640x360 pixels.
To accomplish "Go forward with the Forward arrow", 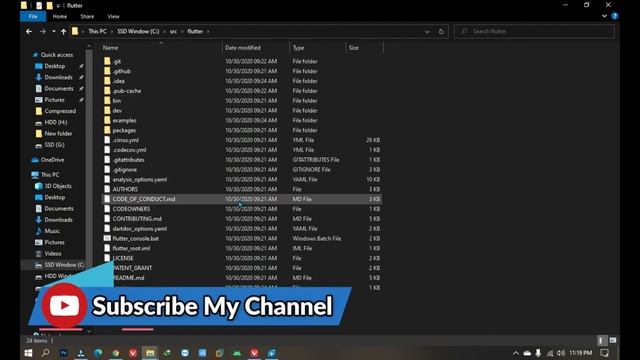I will pos(42,31).
